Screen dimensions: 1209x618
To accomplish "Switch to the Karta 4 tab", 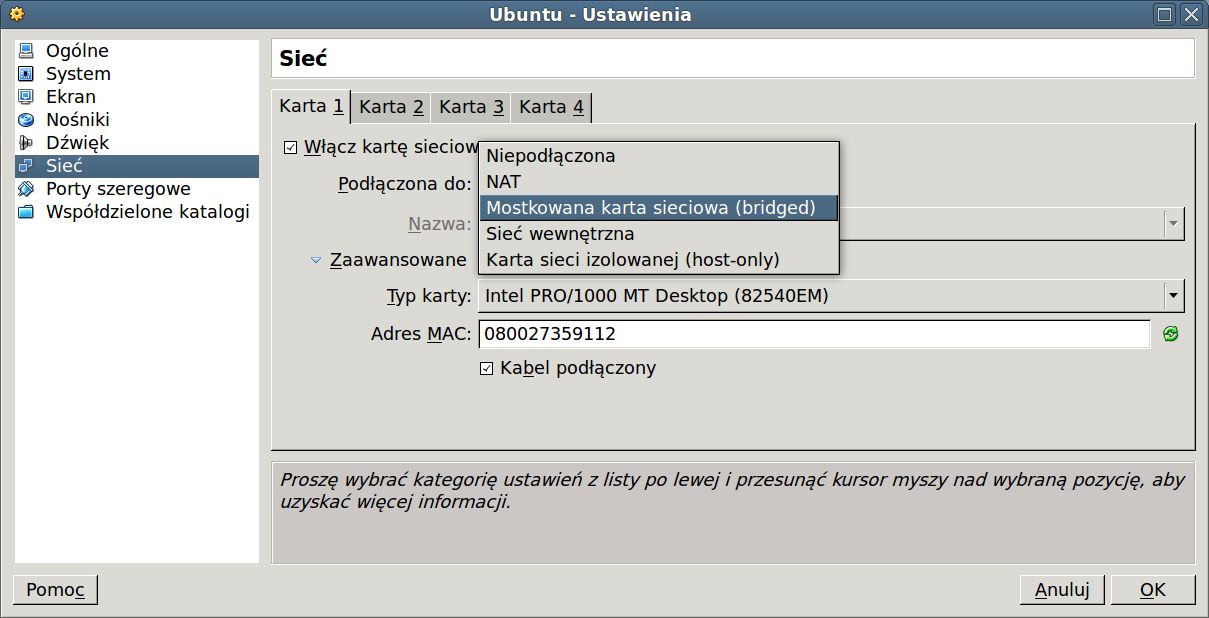I will pyautogui.click(x=551, y=107).
